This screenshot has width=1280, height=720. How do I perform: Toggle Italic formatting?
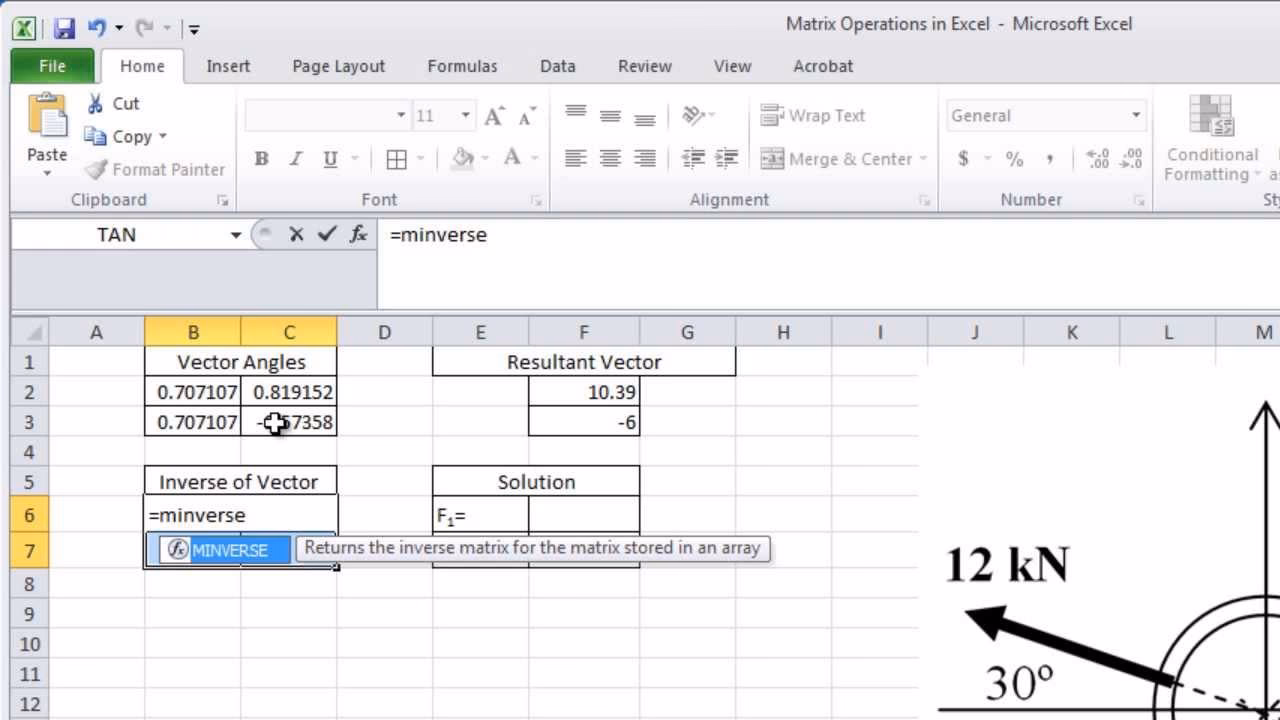[295, 158]
